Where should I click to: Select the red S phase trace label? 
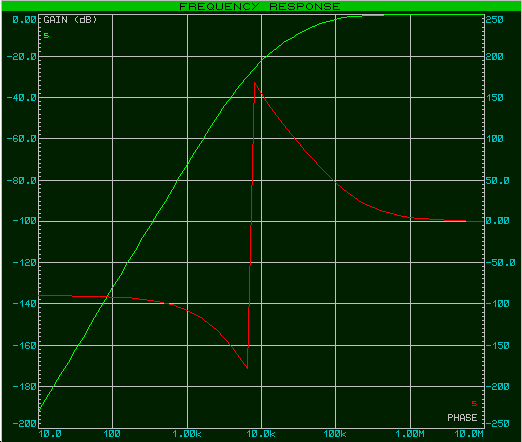[x=474, y=403]
